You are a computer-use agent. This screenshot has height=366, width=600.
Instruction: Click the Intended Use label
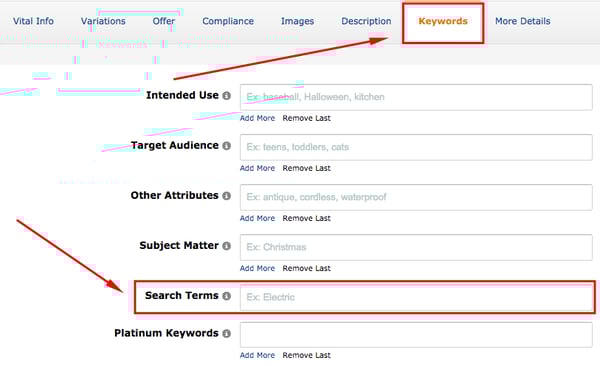coord(182,95)
